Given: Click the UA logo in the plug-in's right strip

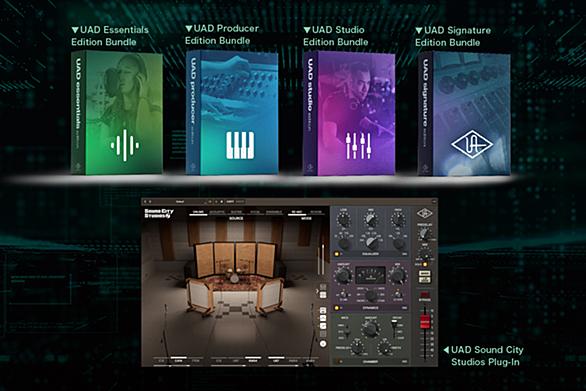Looking at the screenshot, I should coord(425,213).
